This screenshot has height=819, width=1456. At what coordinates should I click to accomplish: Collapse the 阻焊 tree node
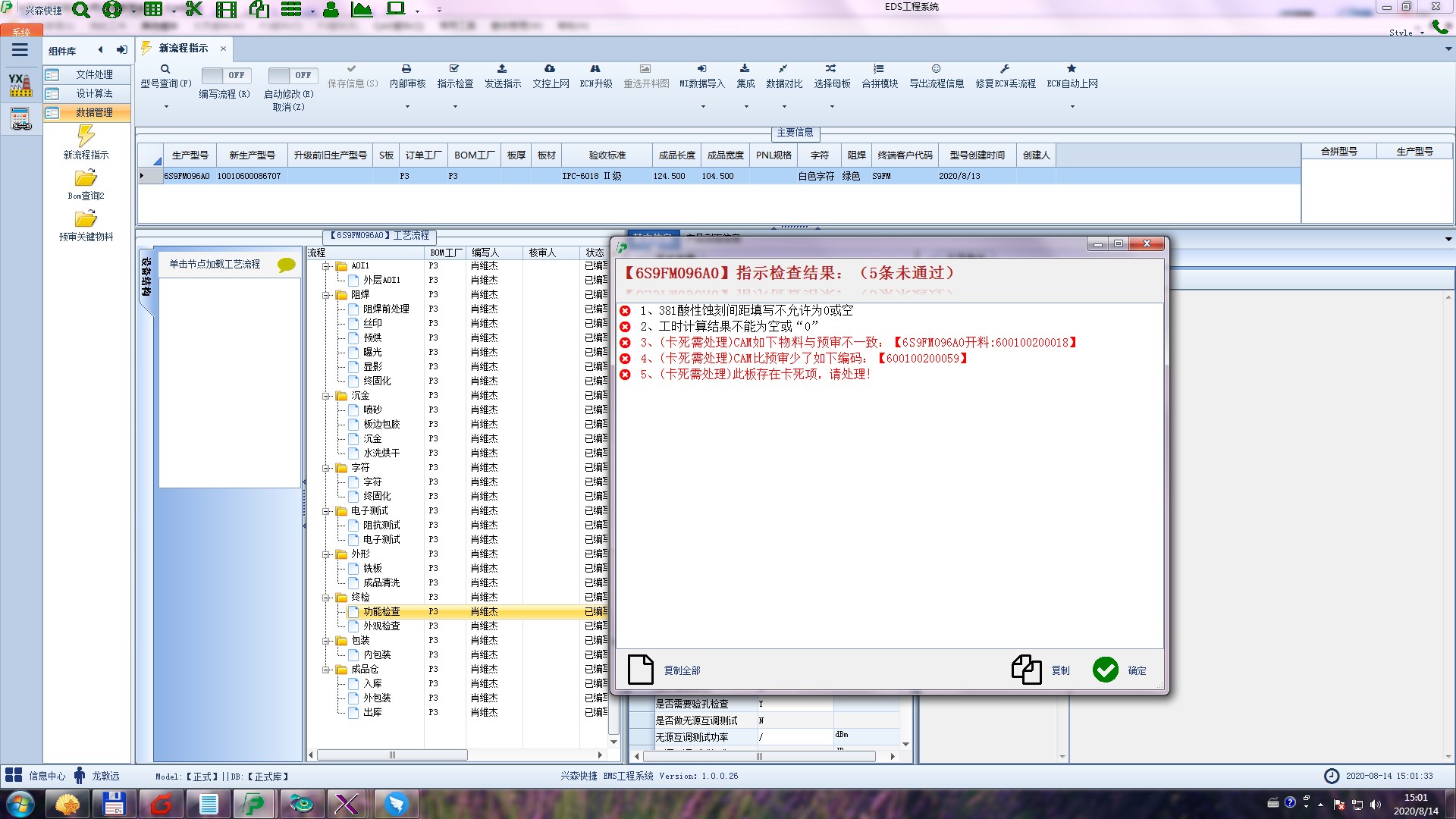[326, 295]
